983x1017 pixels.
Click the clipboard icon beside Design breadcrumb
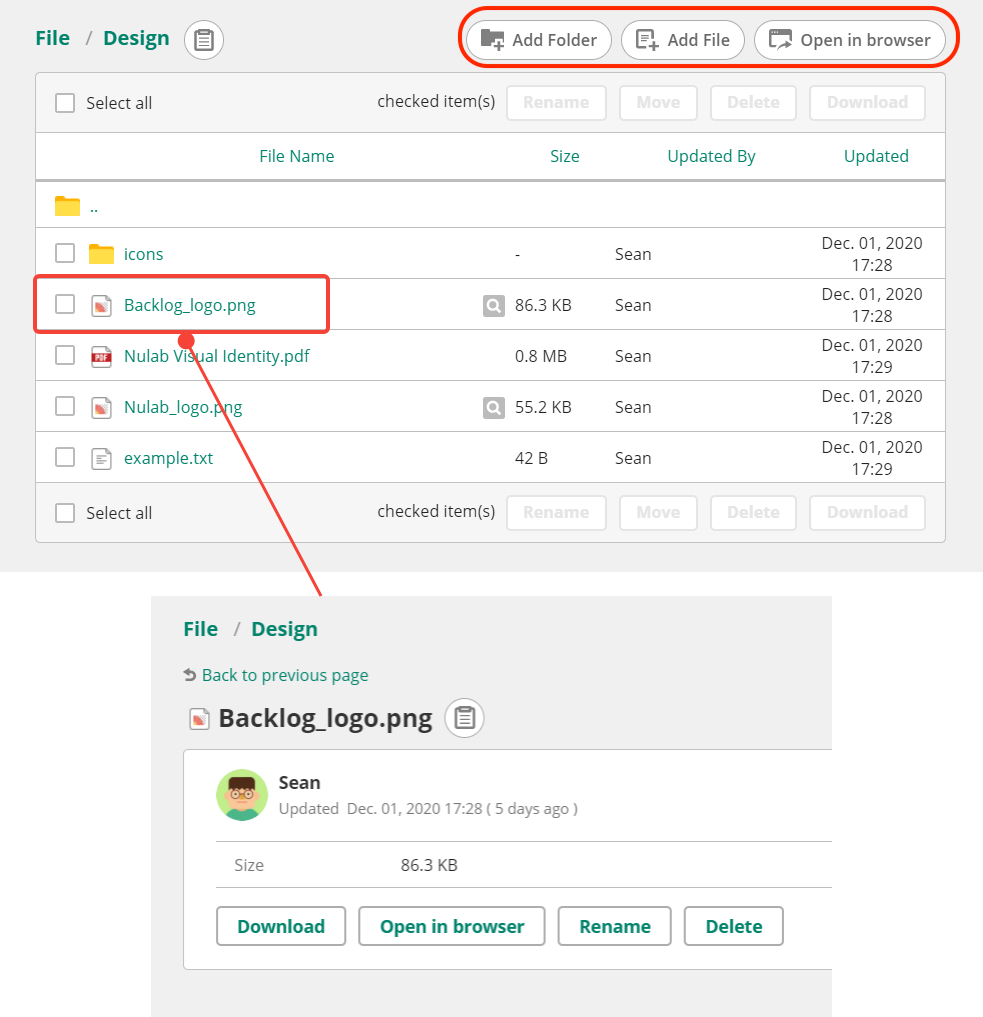pos(204,40)
